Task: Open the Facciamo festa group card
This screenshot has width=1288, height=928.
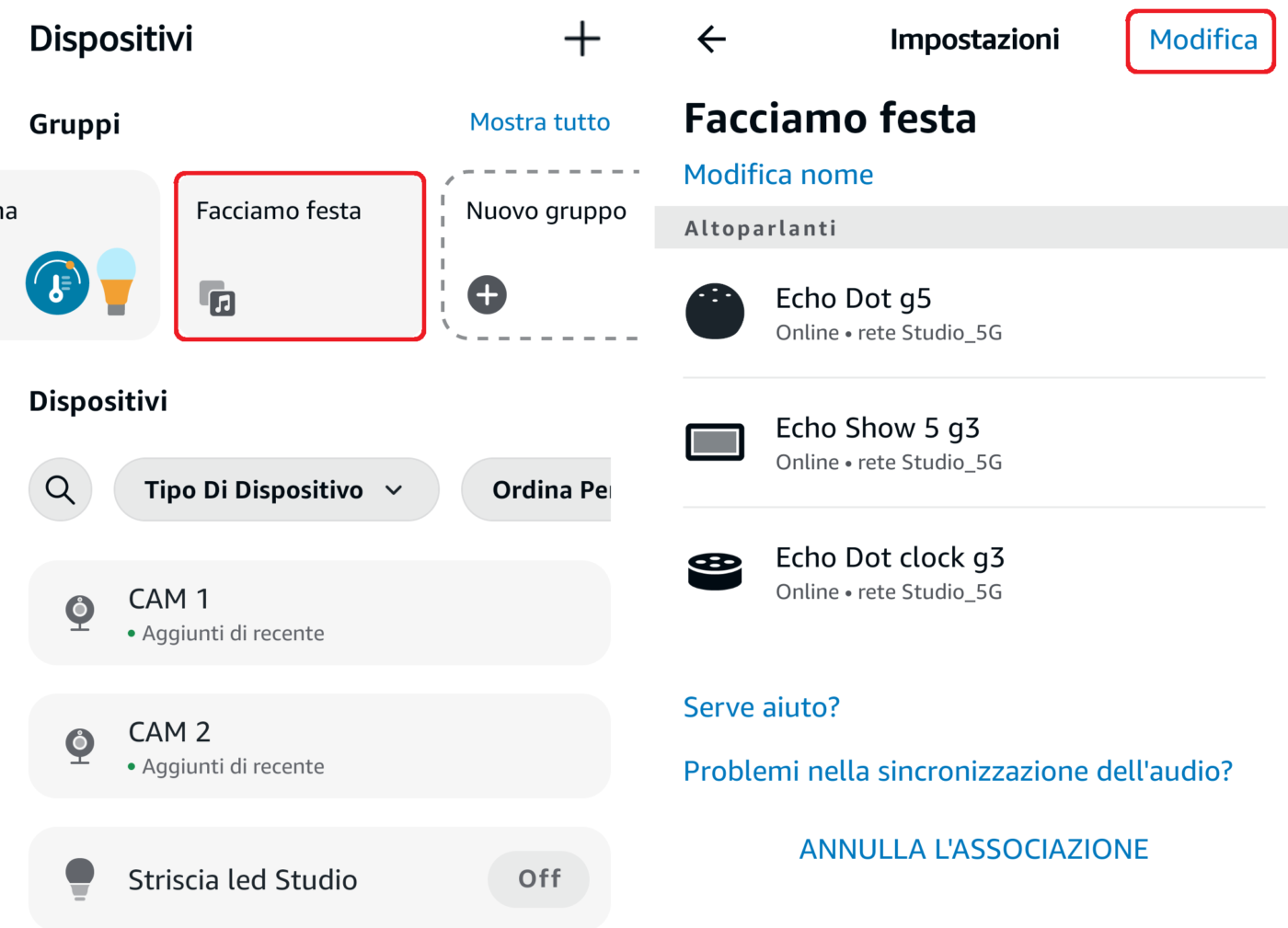Action: pyautogui.click(x=300, y=256)
